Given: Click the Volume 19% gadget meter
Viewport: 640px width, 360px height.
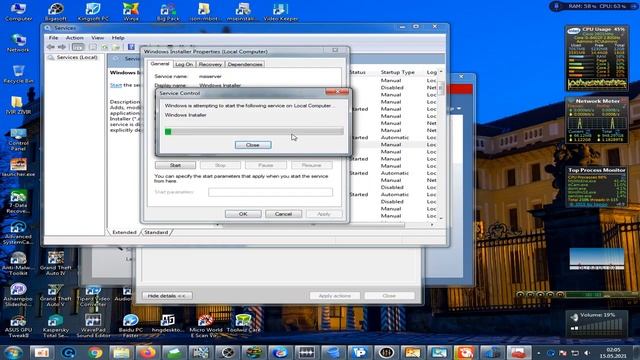Looking at the screenshot, I should (596, 324).
